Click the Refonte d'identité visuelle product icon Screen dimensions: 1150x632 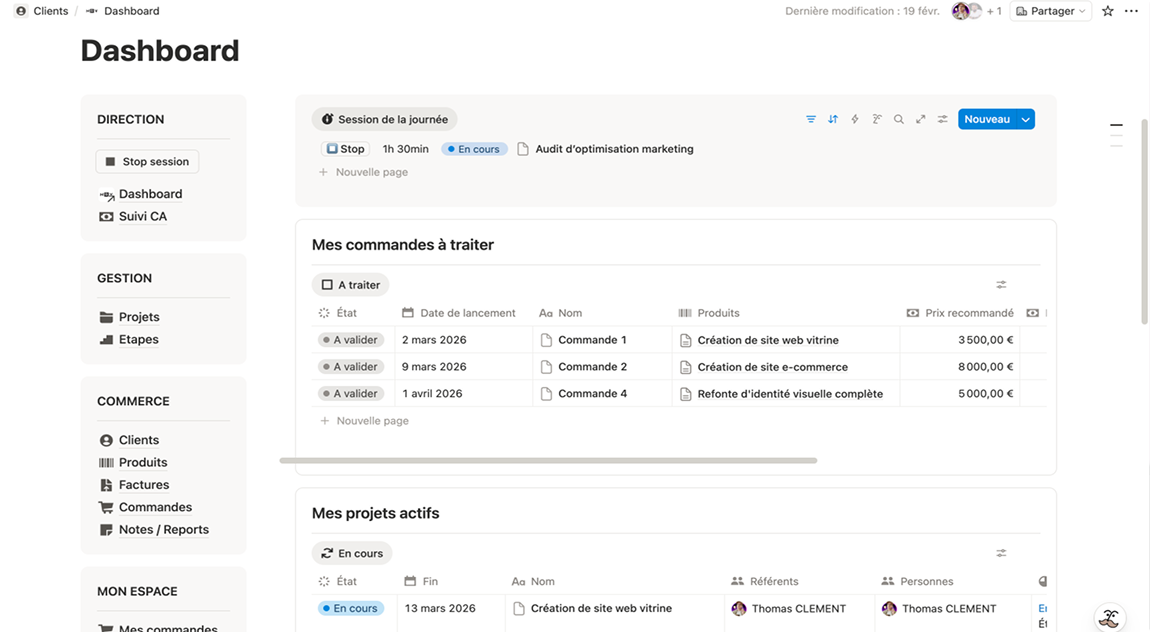(x=685, y=394)
